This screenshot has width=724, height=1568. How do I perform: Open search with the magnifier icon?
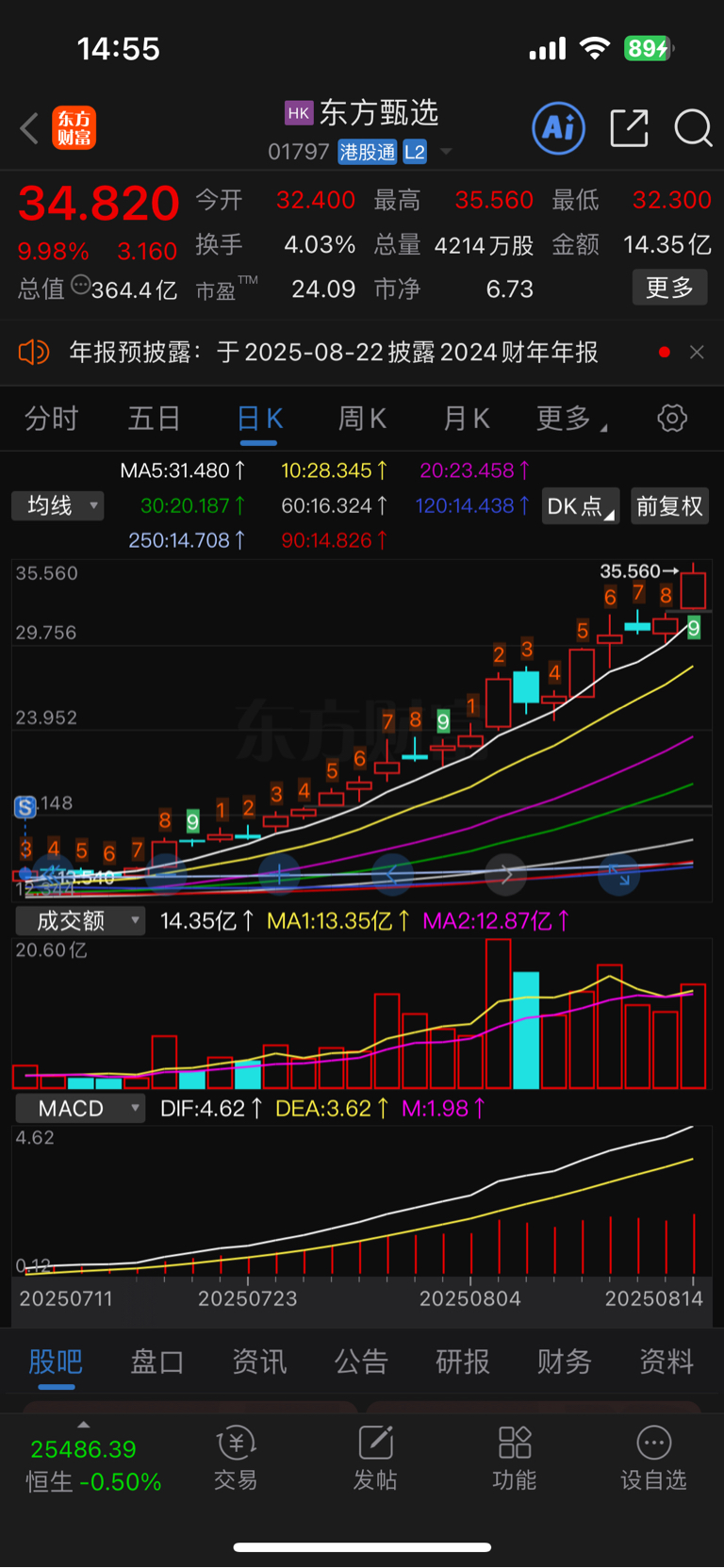click(x=693, y=128)
